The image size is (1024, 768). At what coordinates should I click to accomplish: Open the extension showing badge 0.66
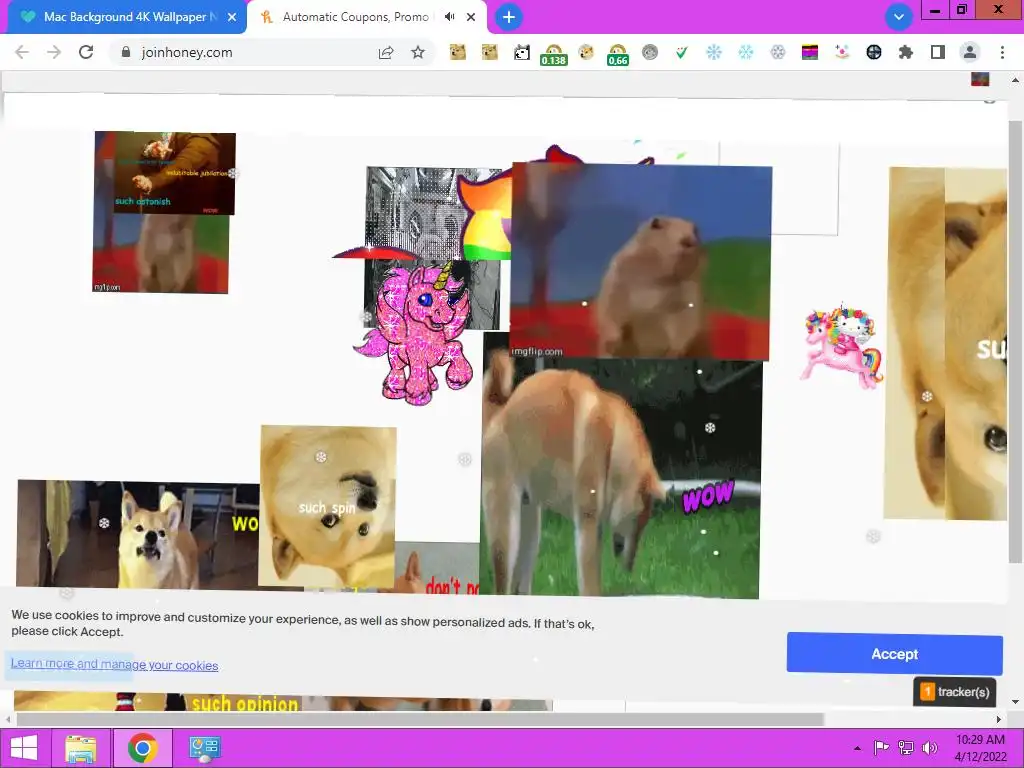click(617, 54)
